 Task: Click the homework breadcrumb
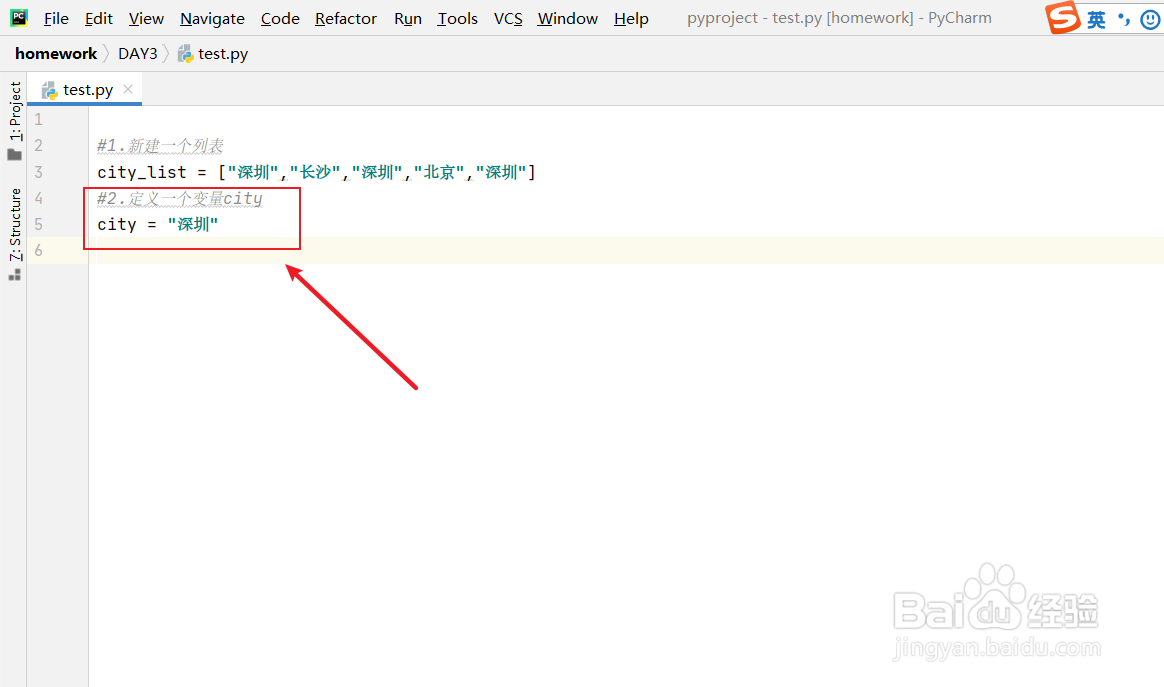(x=56, y=53)
